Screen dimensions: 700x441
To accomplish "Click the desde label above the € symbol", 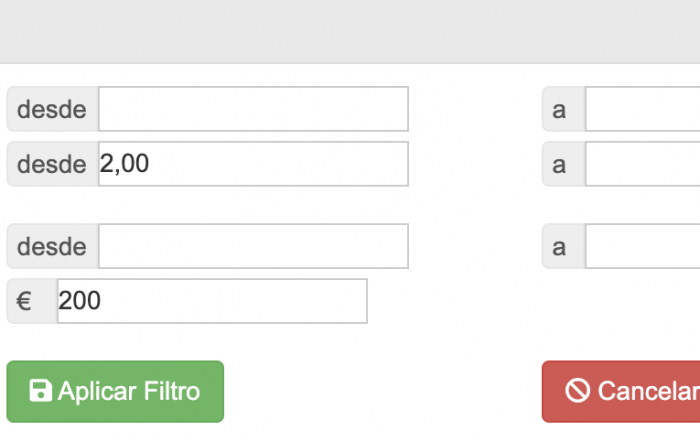I will (x=52, y=246).
